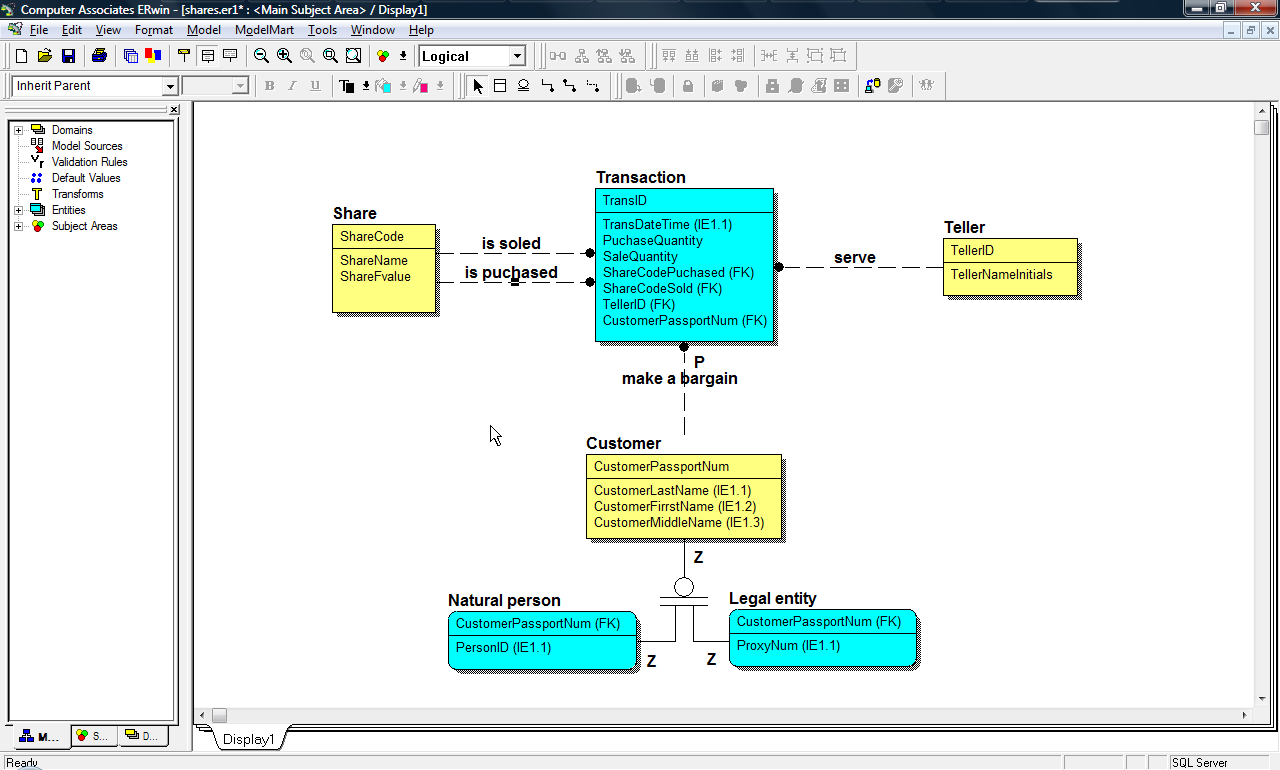Open the text color dropdown arrow

[366, 86]
